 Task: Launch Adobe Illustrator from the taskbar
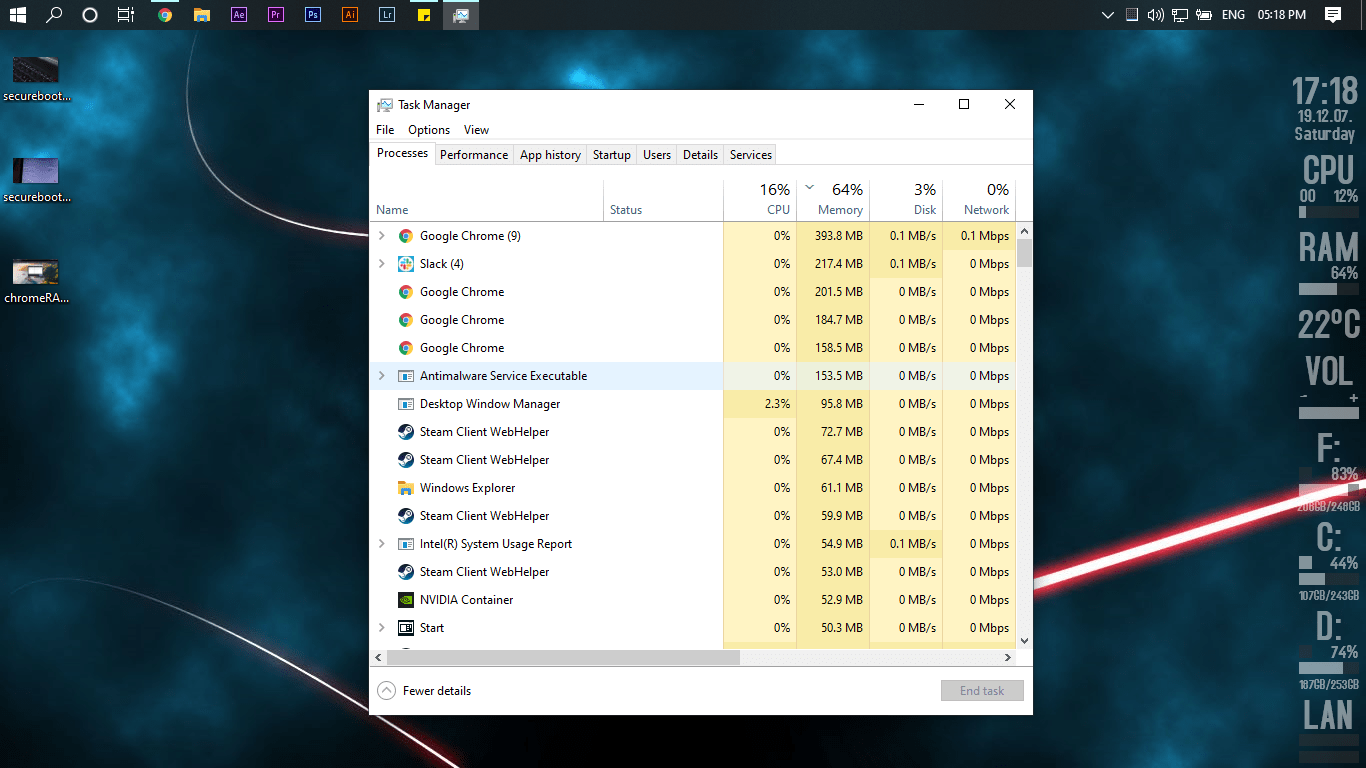tap(349, 15)
